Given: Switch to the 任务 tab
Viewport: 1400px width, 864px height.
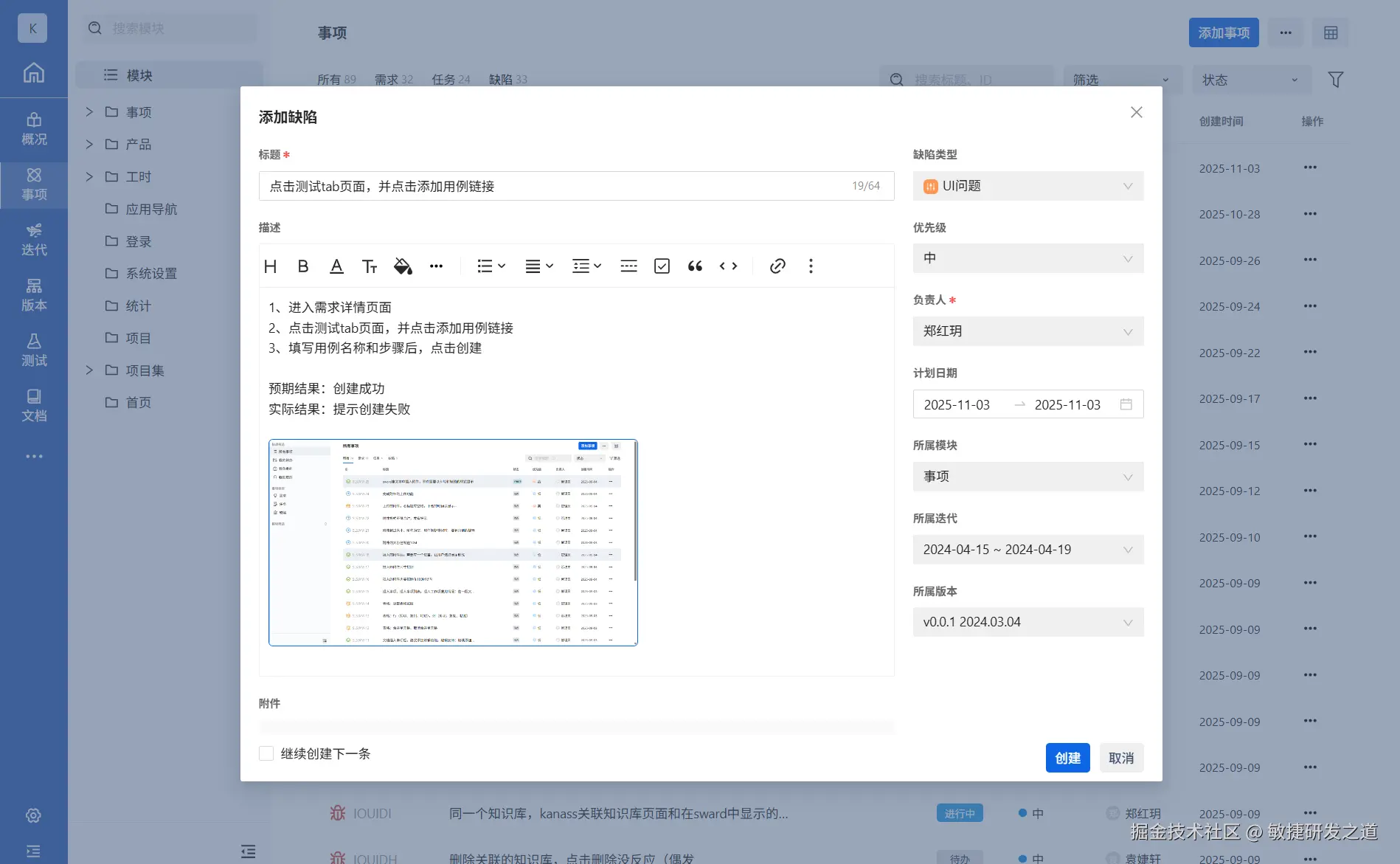Looking at the screenshot, I should click(x=451, y=80).
